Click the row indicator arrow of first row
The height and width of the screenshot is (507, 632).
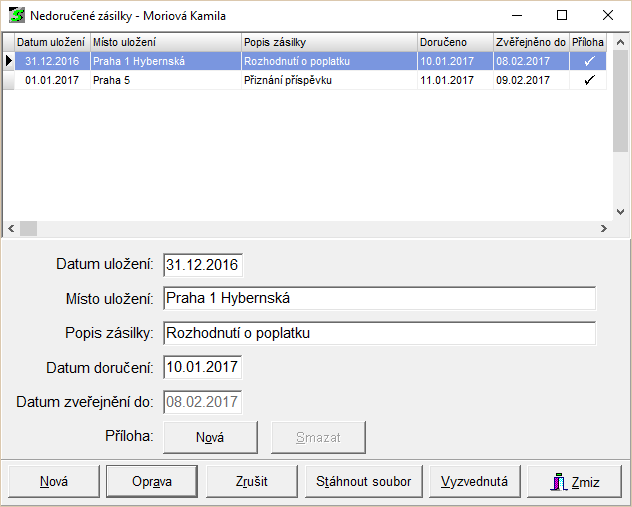9,61
